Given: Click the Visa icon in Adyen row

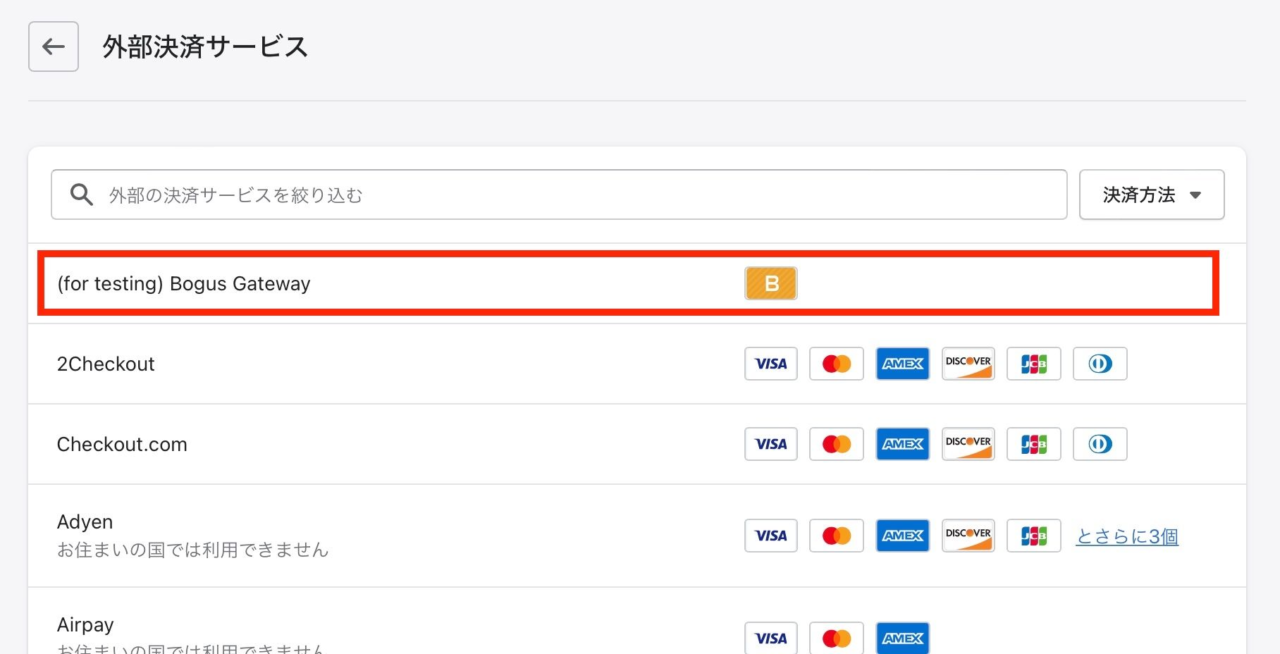Looking at the screenshot, I should pos(771,536).
